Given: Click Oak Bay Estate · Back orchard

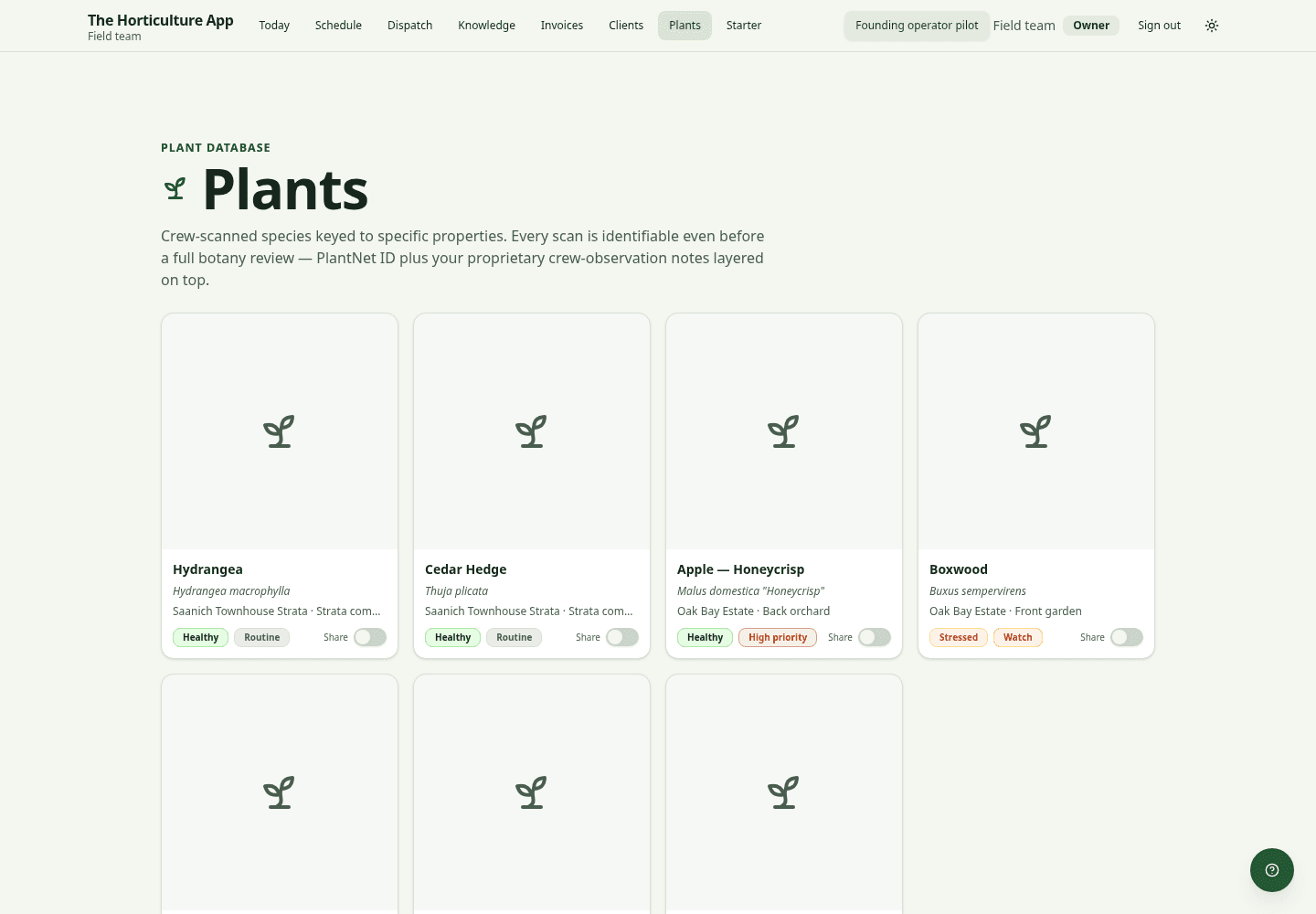Looking at the screenshot, I should pos(754,611).
